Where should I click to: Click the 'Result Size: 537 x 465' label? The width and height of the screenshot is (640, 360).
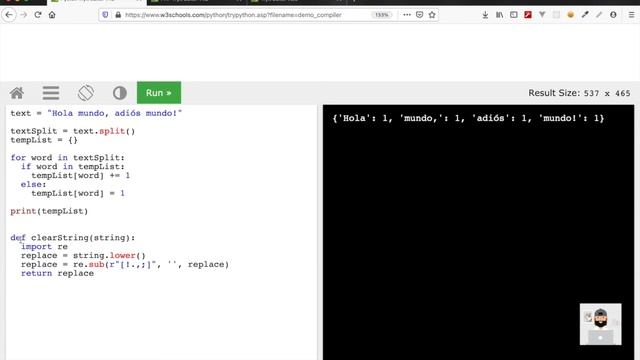tap(579, 93)
